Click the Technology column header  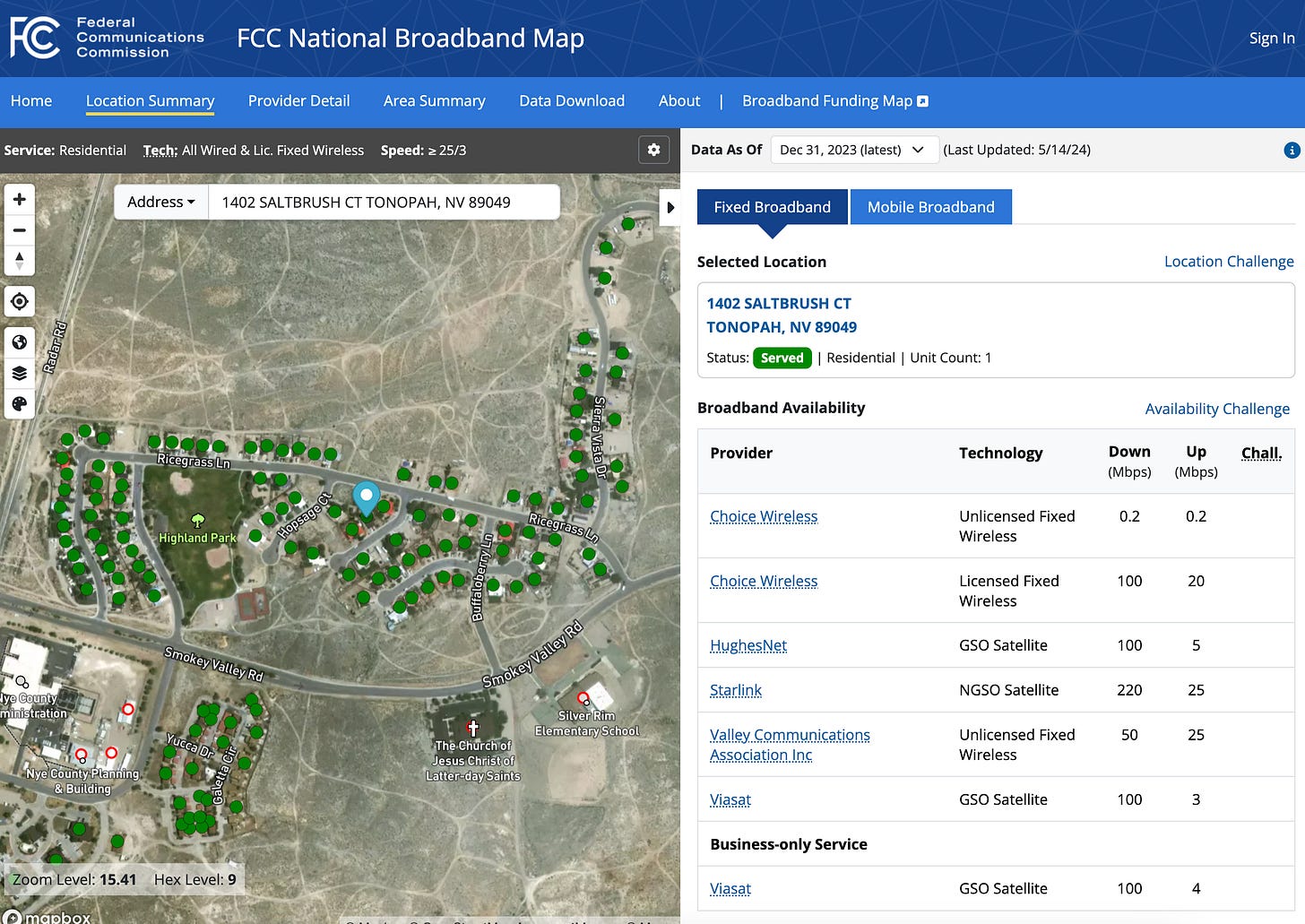[x=1000, y=453]
